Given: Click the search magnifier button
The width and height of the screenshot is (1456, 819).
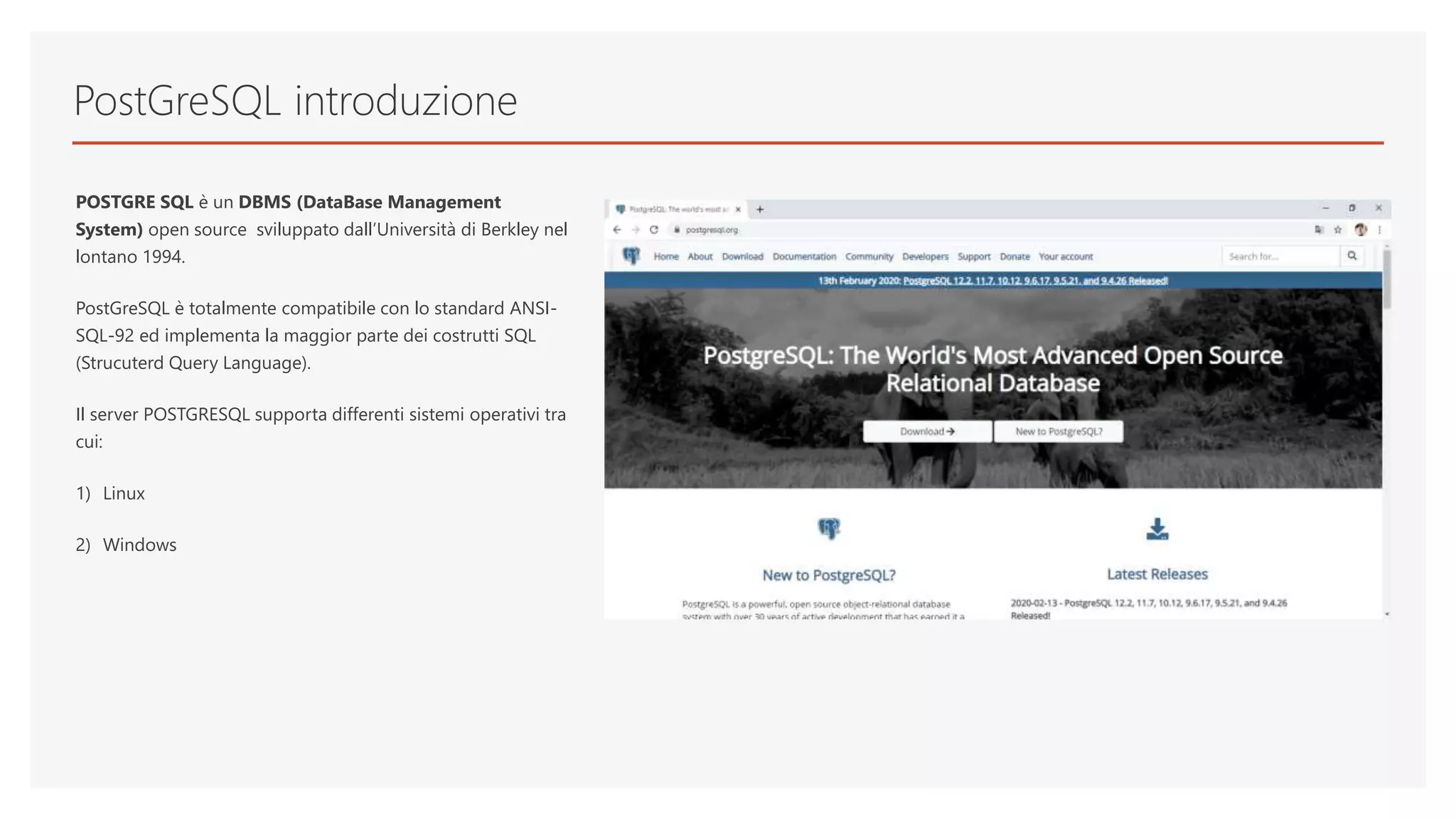Looking at the screenshot, I should pos(1352,256).
